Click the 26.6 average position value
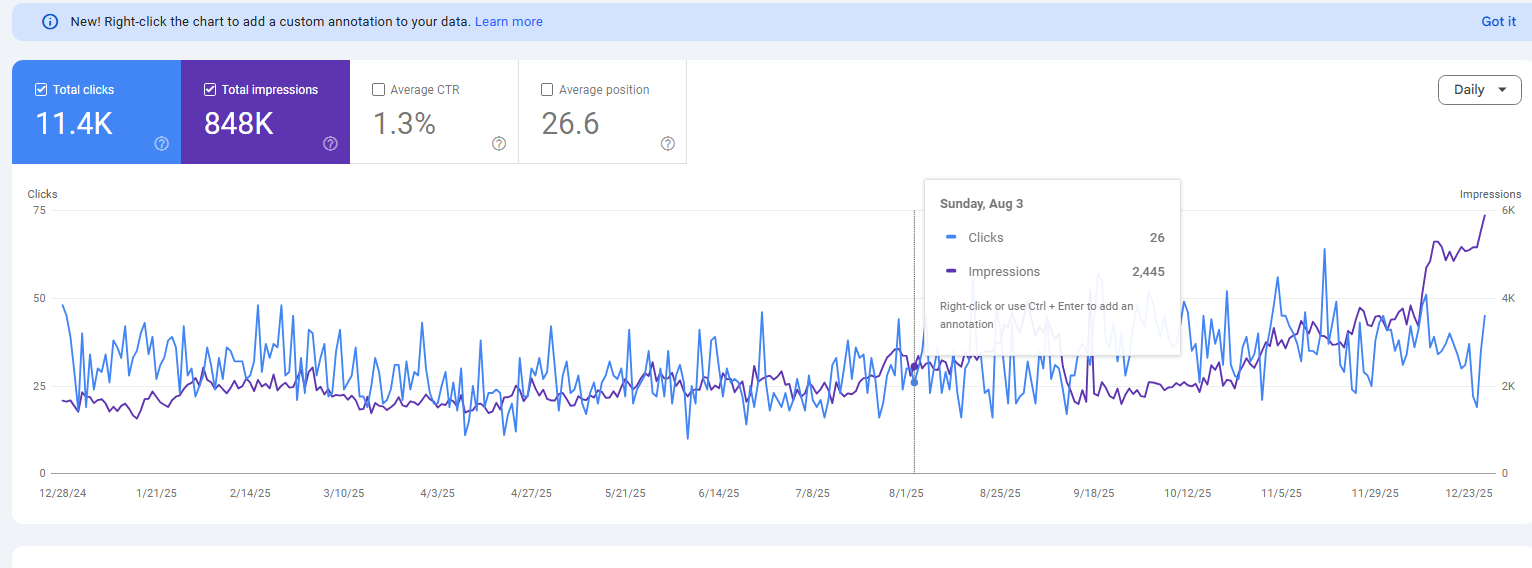The height and width of the screenshot is (568, 1532). 570,124
